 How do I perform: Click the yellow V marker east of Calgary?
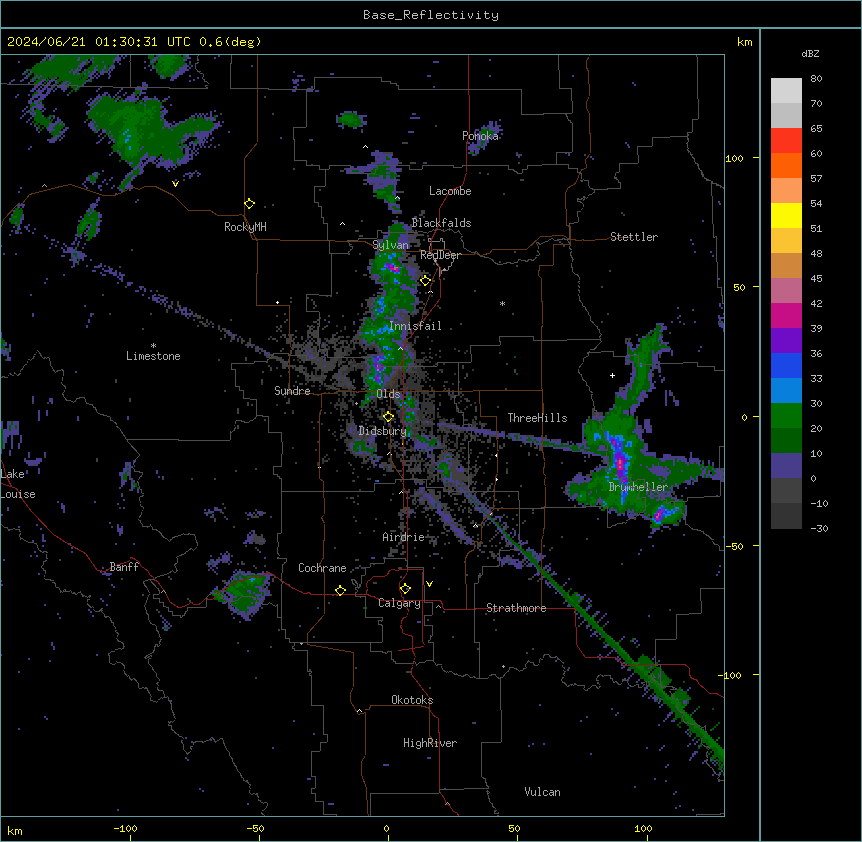[x=429, y=584]
